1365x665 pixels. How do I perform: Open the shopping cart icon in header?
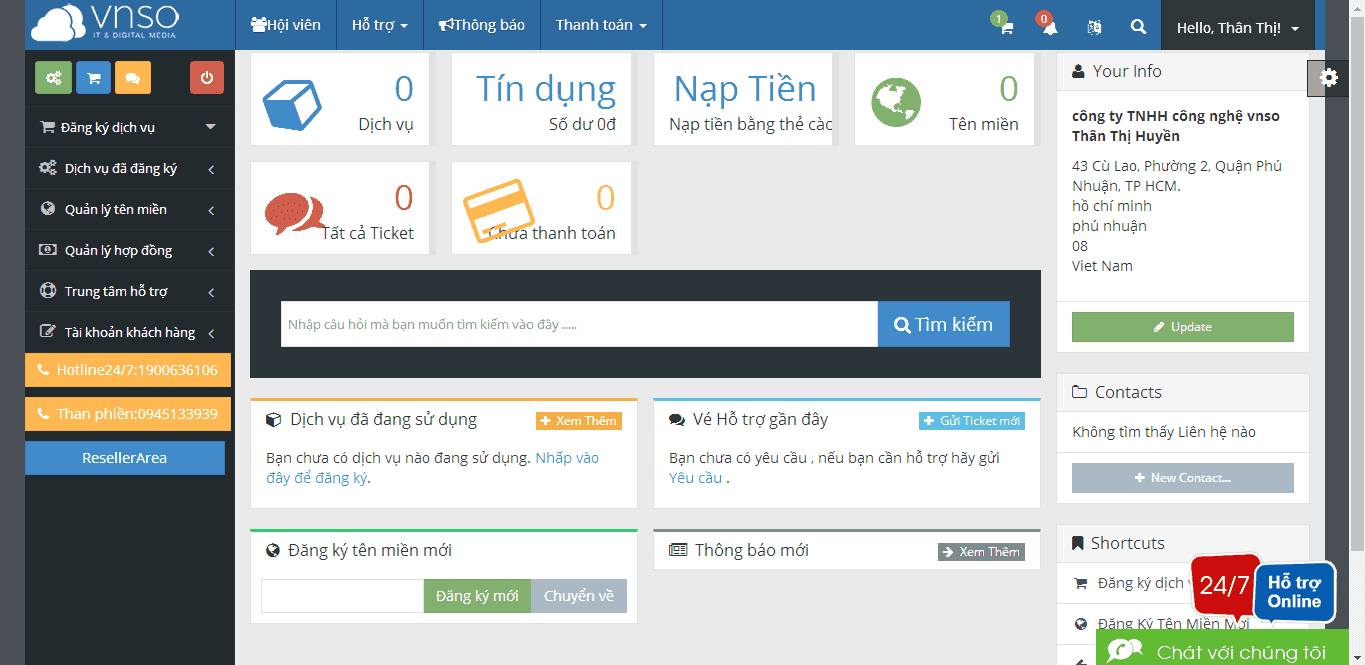click(1006, 28)
